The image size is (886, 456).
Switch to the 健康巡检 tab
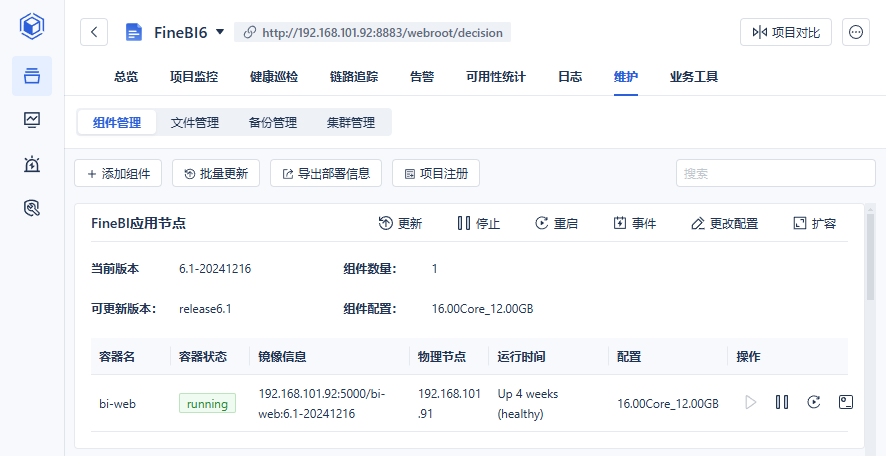(x=273, y=77)
